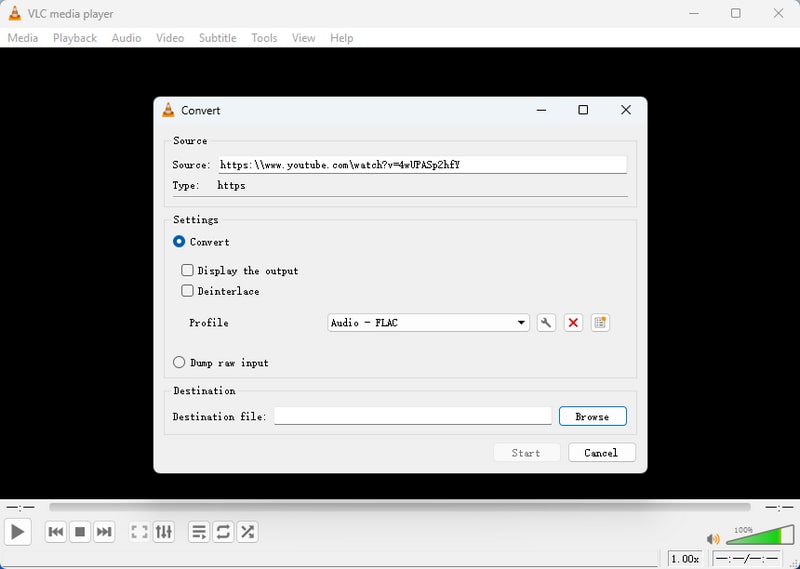The height and width of the screenshot is (569, 800).
Task: Enable Display the output checkbox
Action: [187, 270]
